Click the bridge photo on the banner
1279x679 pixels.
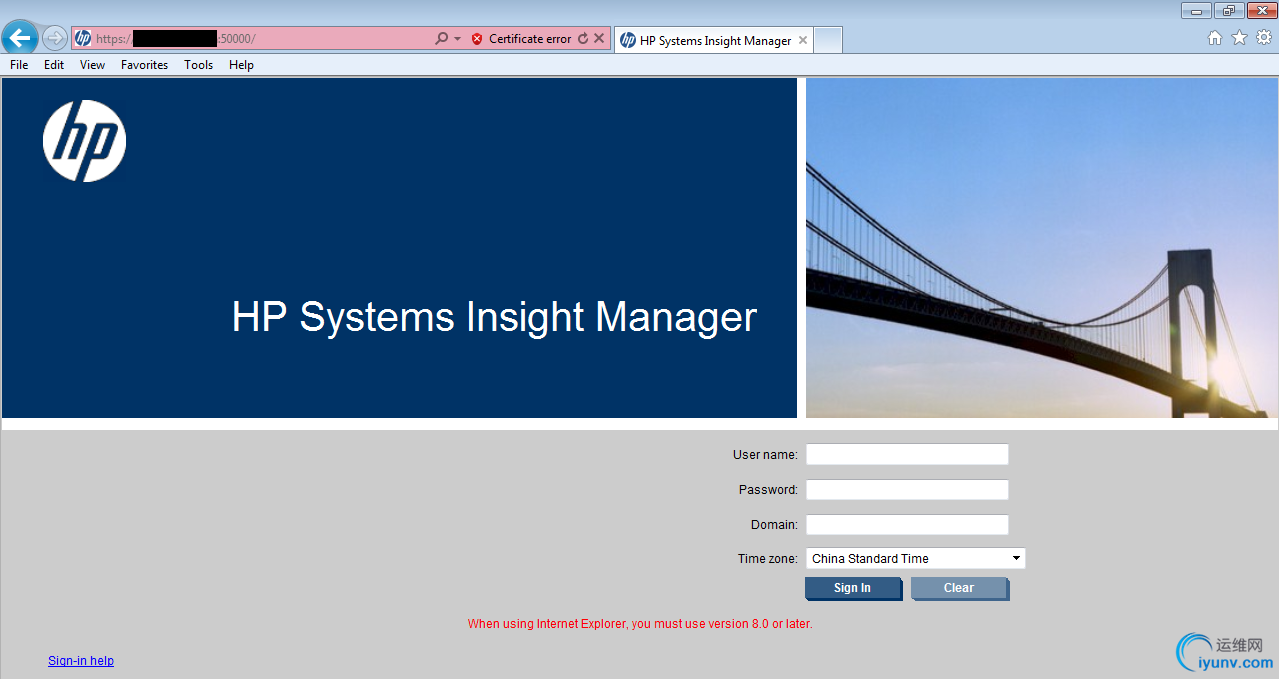coord(1042,248)
